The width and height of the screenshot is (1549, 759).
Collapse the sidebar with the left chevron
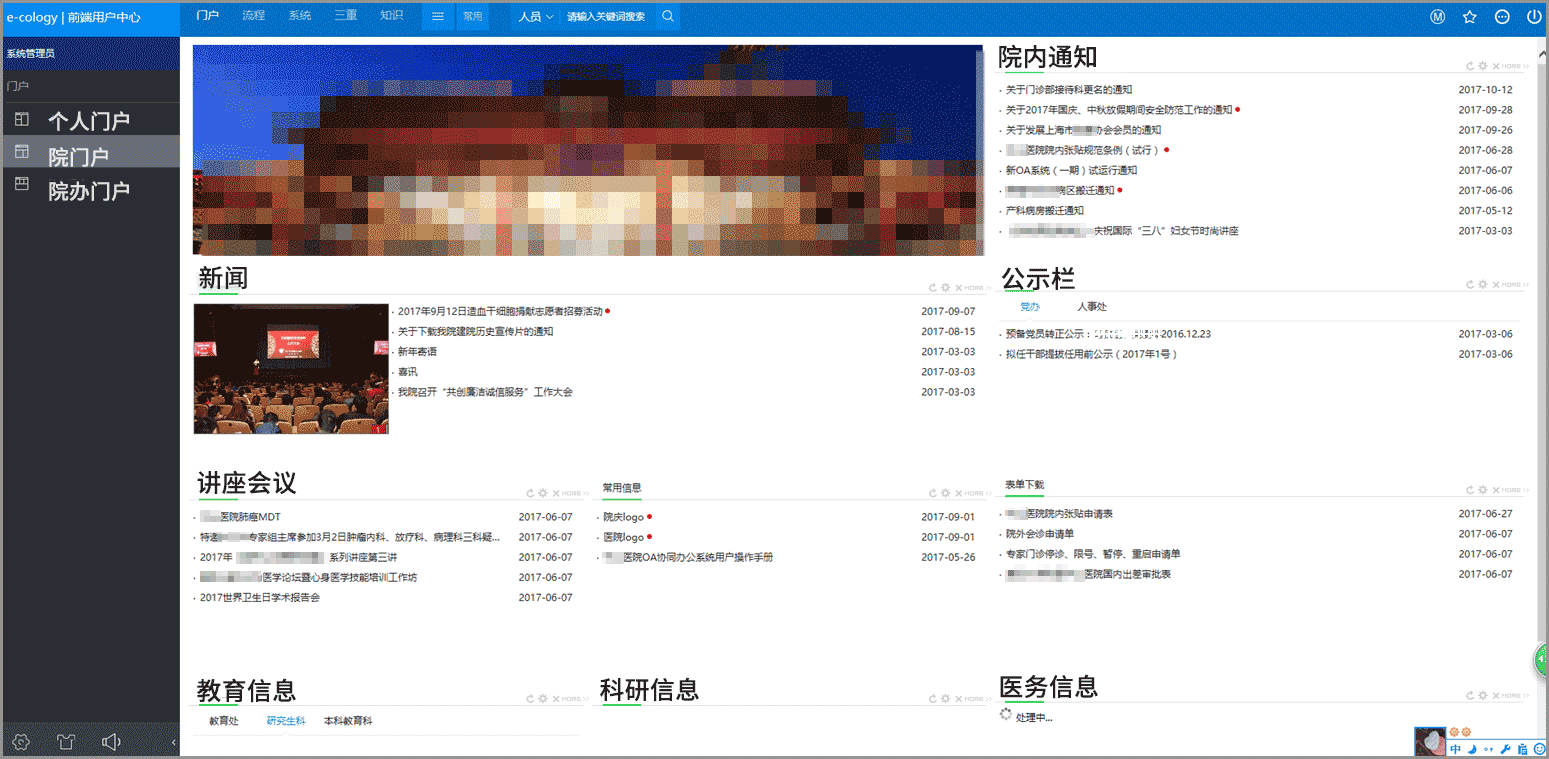click(174, 743)
